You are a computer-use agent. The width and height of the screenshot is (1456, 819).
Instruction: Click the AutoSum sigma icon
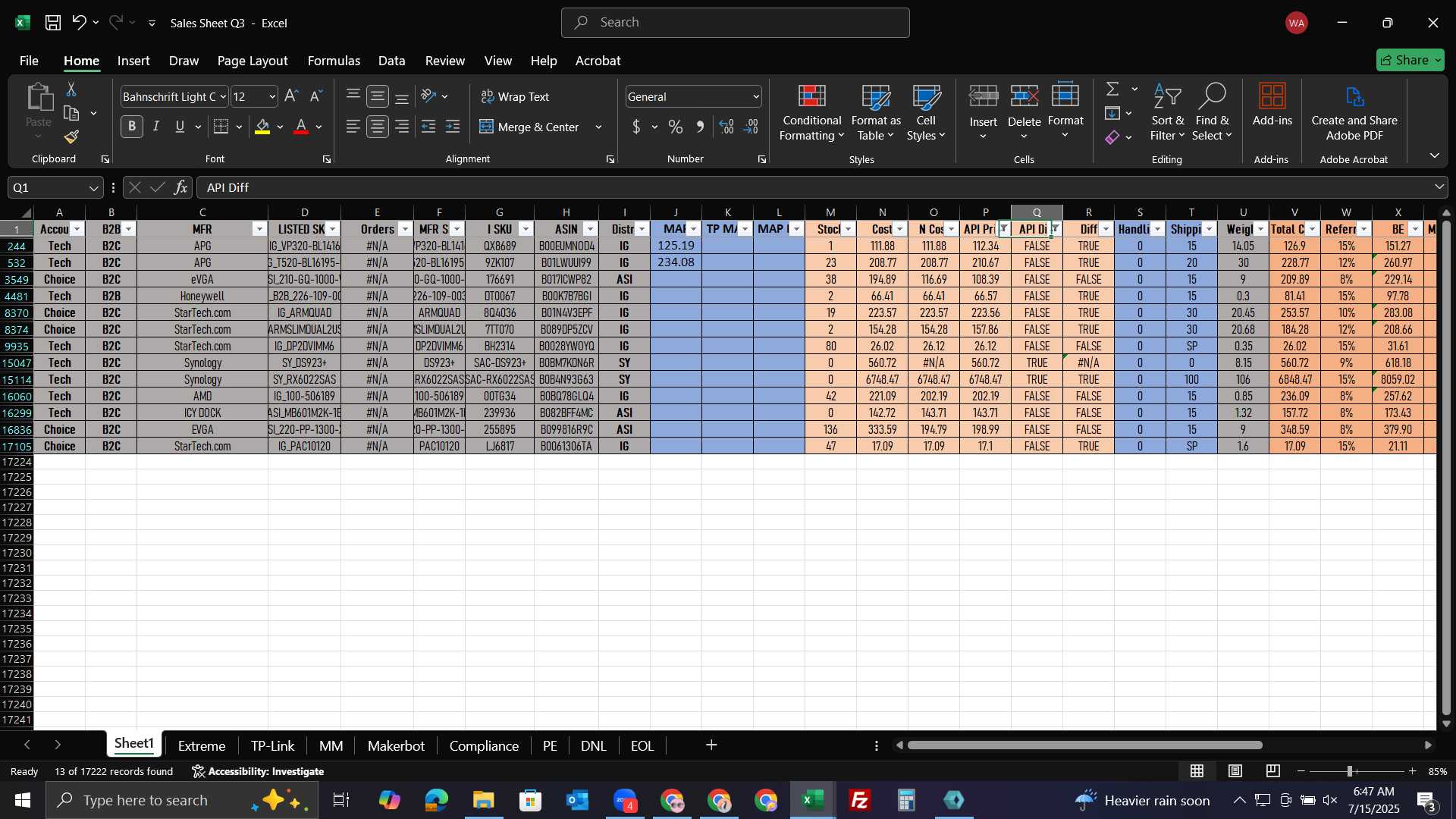[x=1112, y=89]
